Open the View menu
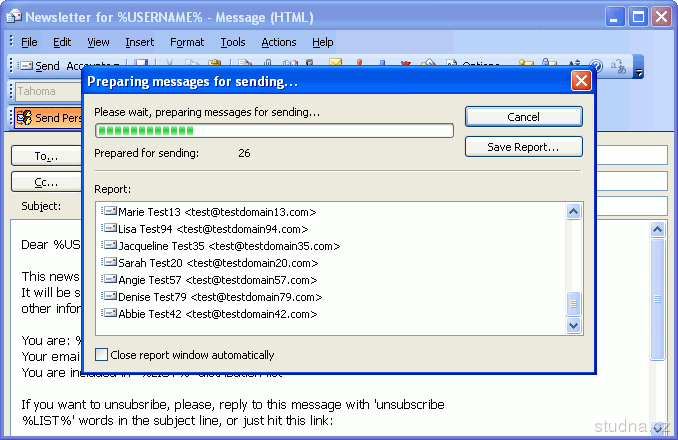This screenshot has height=440, width=678. point(98,42)
